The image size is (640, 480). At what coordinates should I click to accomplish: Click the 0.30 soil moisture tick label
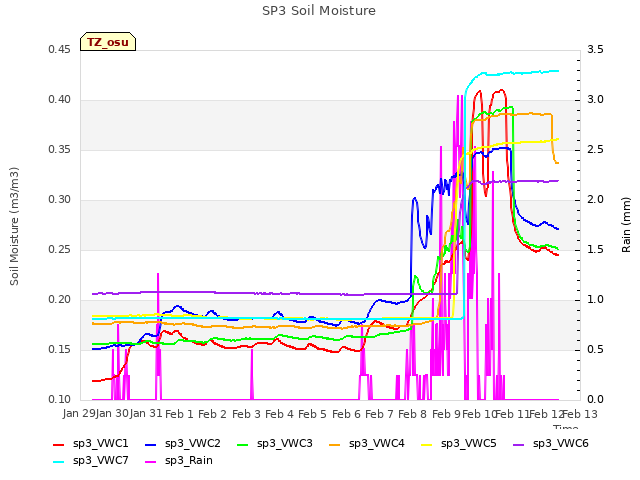coord(60,200)
